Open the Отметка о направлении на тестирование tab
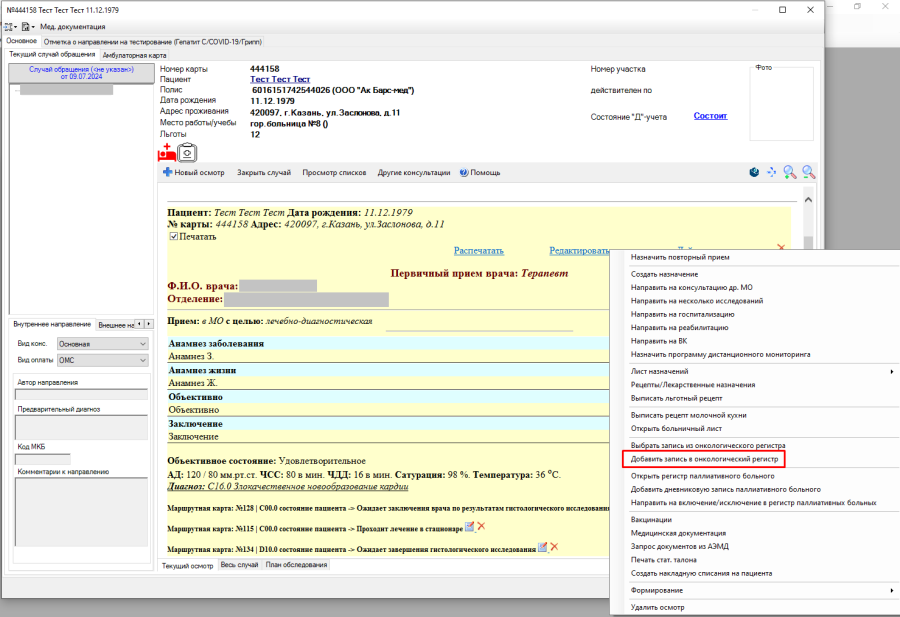This screenshot has height=617, width=900. click(153, 42)
